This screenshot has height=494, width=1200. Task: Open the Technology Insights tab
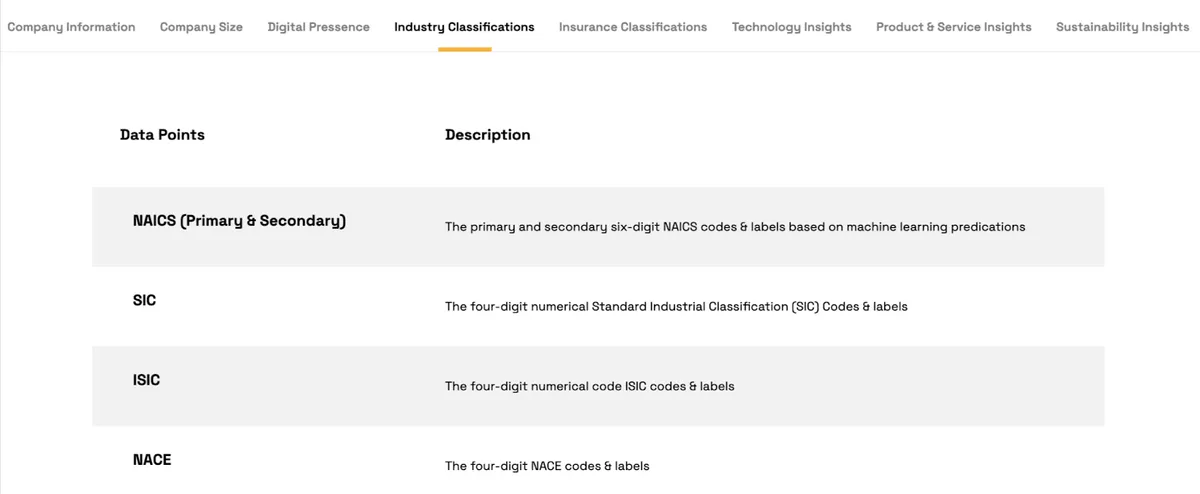(x=792, y=27)
